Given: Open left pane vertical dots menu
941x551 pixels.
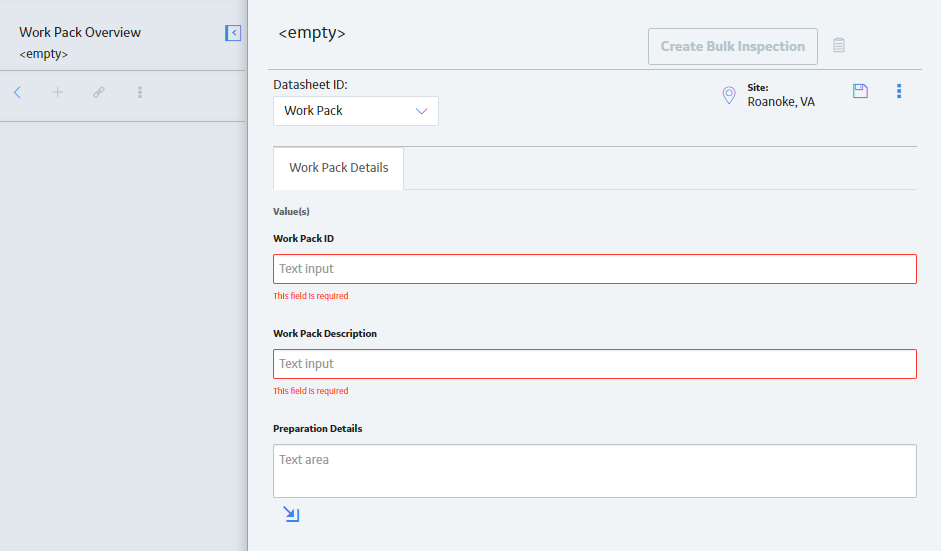Looking at the screenshot, I should tap(140, 92).
